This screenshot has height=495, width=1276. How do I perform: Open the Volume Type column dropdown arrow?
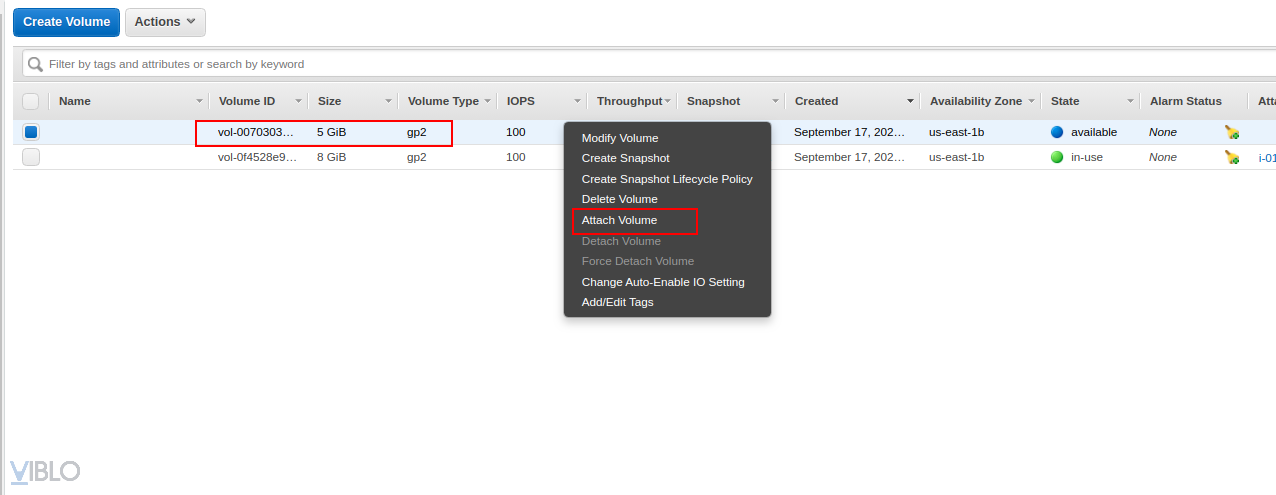coord(488,101)
